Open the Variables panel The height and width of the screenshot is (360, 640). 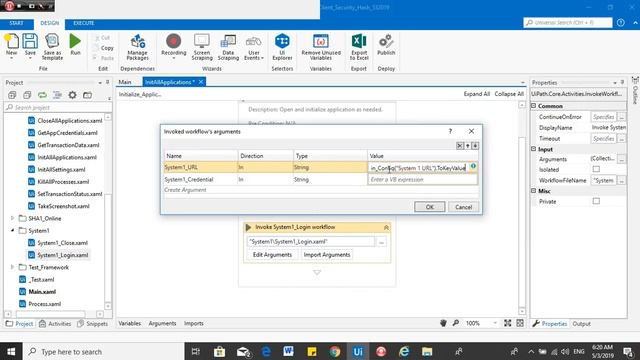coord(130,323)
